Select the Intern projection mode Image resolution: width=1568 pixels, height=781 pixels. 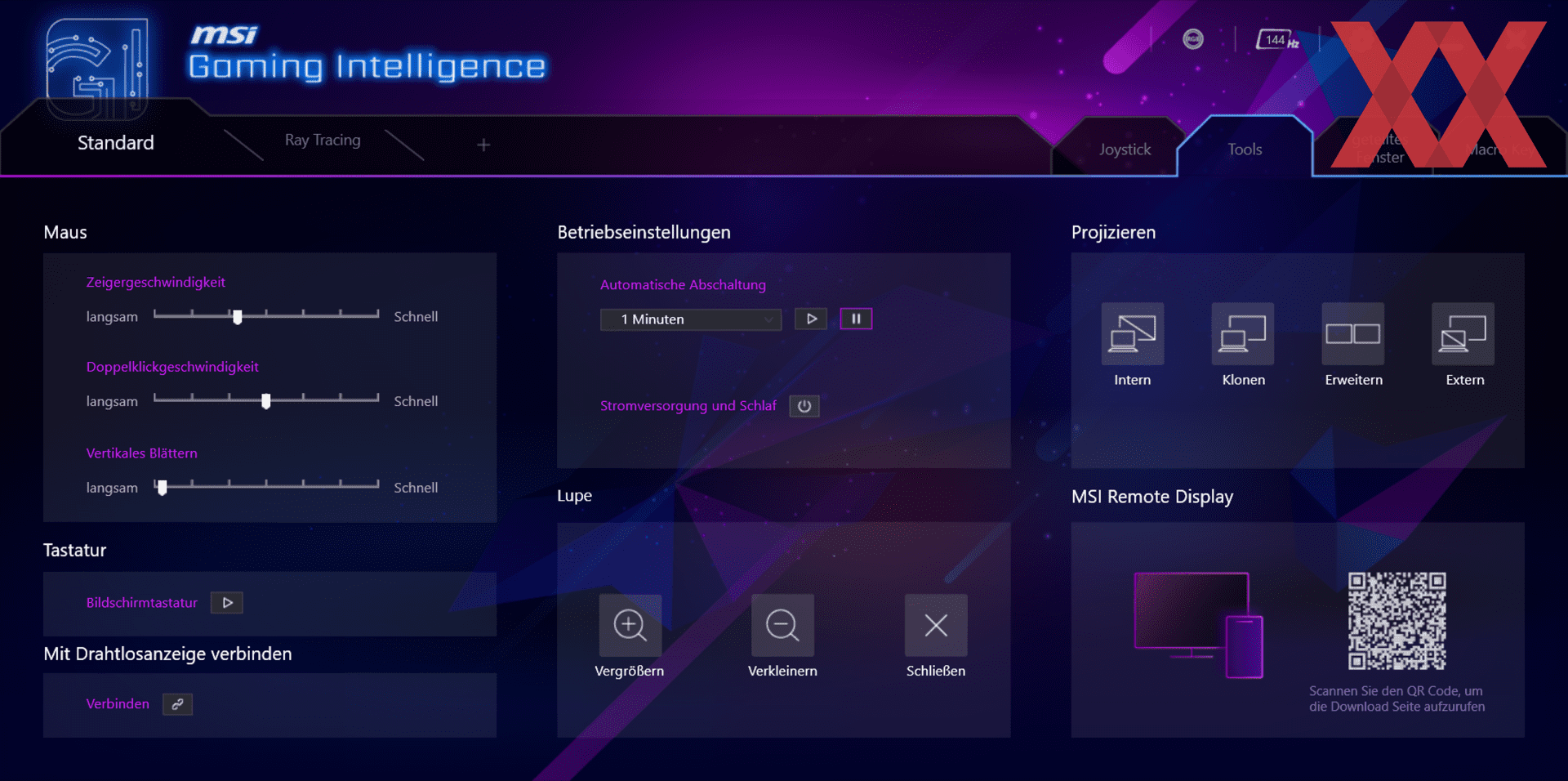[x=1133, y=334]
